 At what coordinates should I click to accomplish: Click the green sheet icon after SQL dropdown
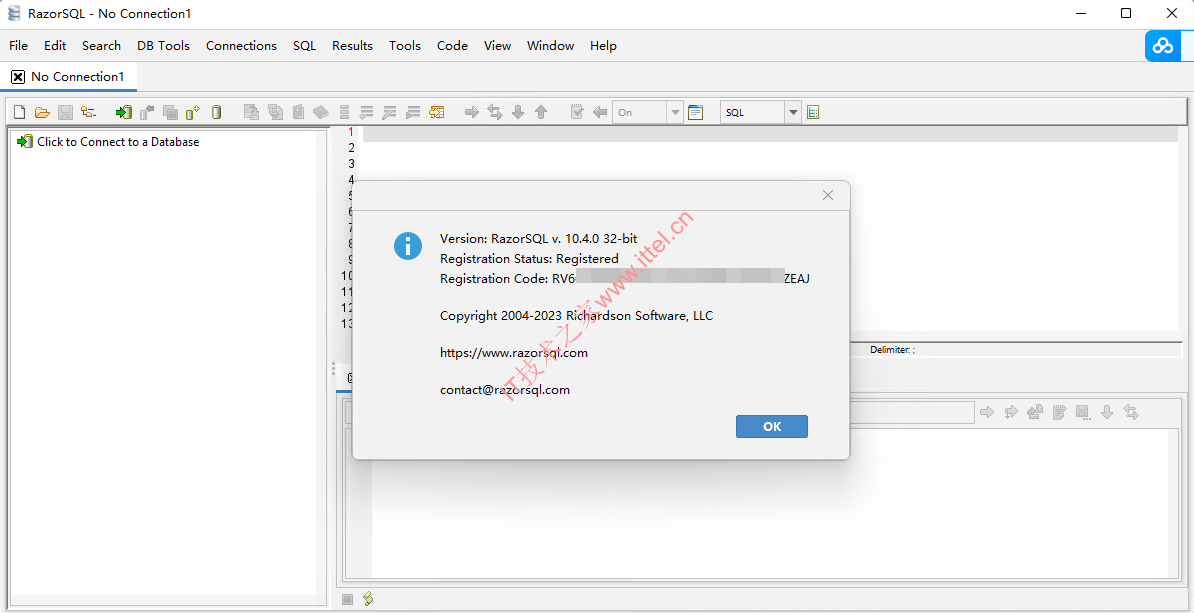(x=813, y=113)
